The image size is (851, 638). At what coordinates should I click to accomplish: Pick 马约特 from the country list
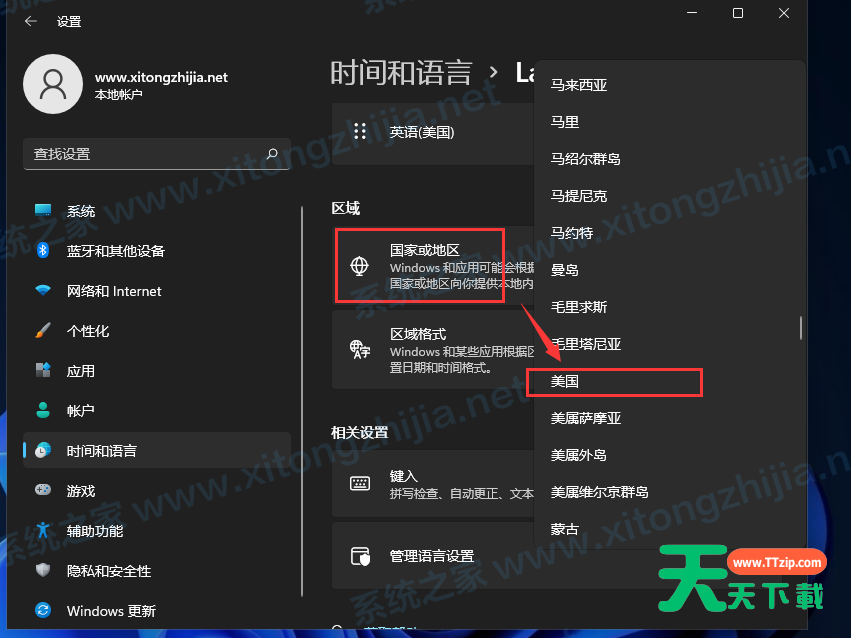[668, 233]
